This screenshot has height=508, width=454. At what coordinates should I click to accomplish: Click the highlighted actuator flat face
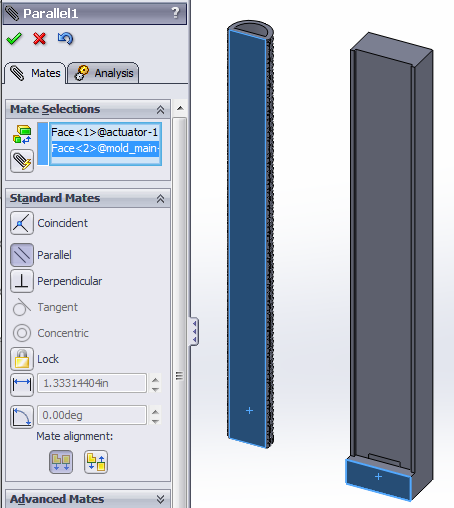(247, 239)
